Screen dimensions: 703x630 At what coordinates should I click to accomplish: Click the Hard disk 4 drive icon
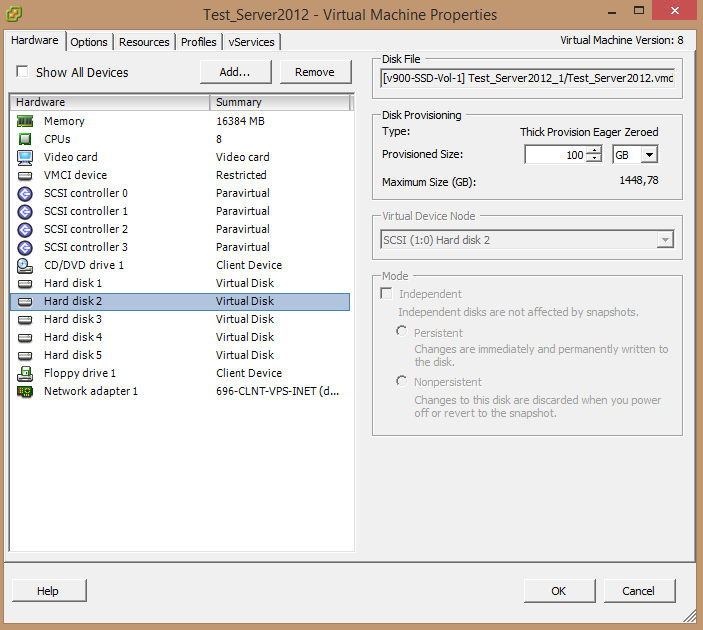pyautogui.click(x=25, y=338)
